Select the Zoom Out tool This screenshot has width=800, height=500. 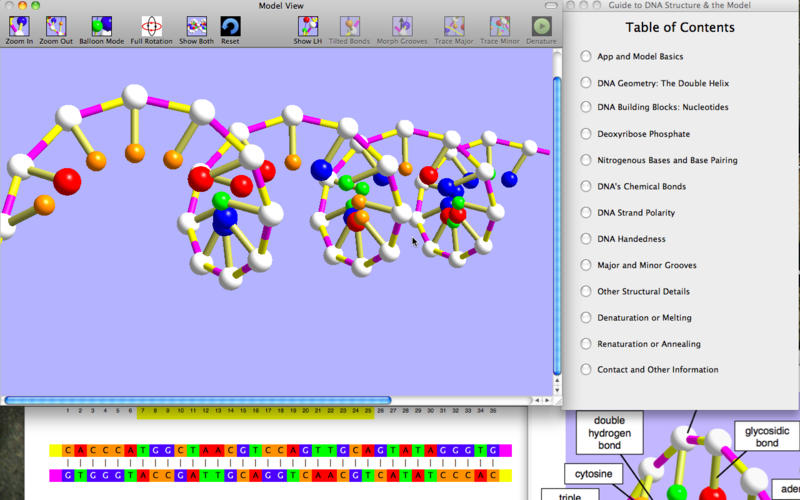coord(56,30)
